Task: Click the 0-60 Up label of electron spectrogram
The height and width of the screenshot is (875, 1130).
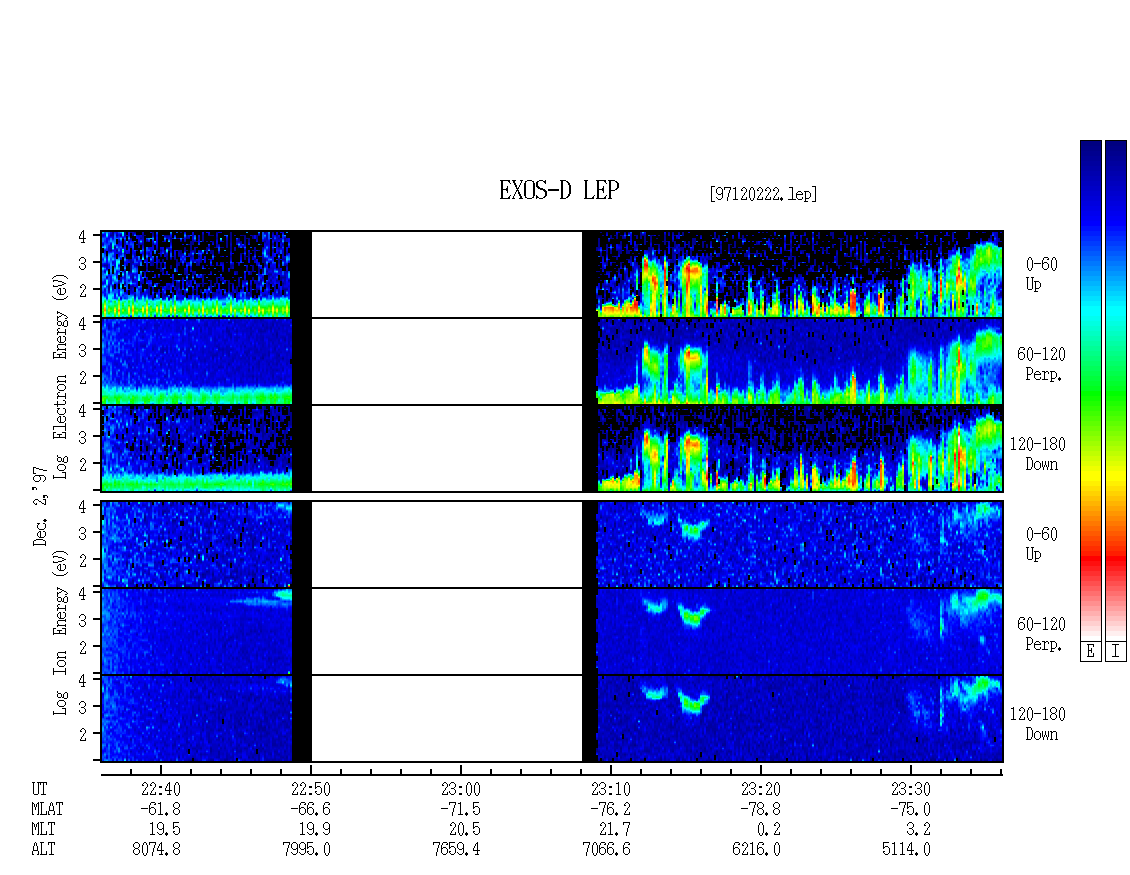Action: [x=1041, y=274]
